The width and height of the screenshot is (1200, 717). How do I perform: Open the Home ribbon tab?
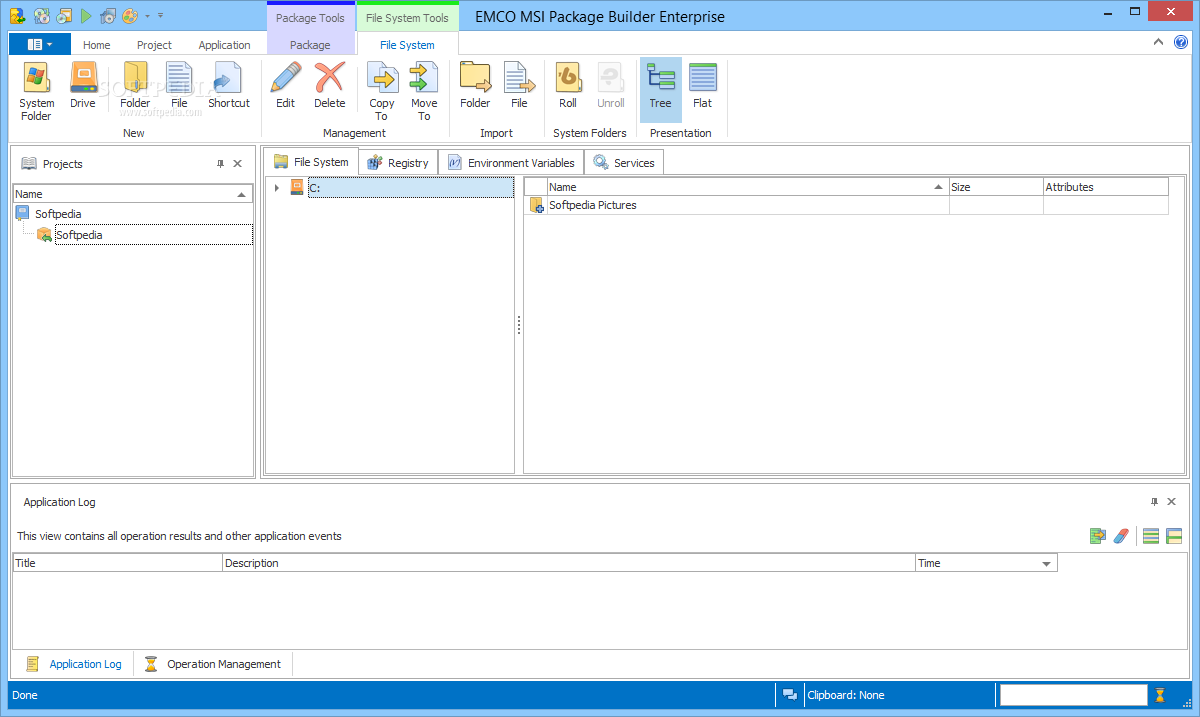[x=97, y=45]
